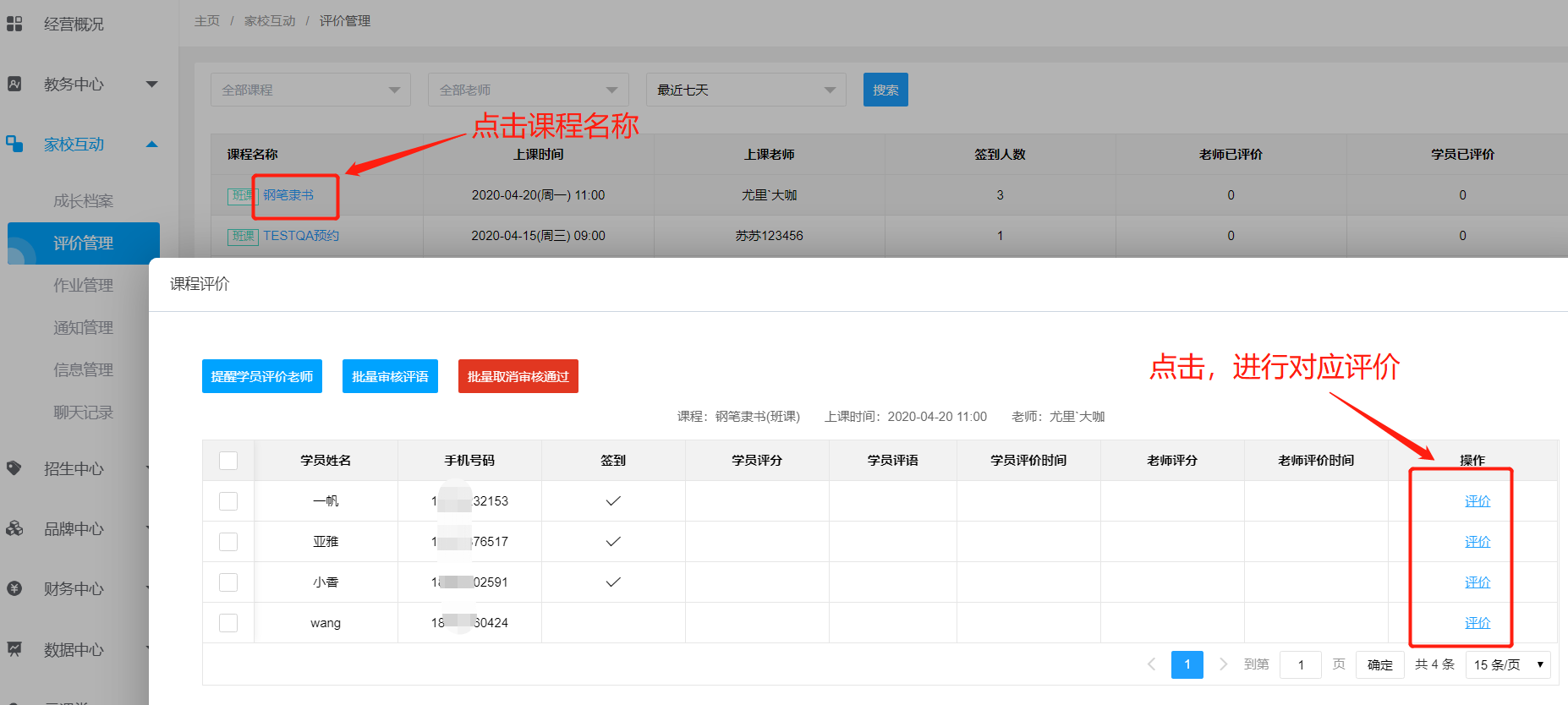This screenshot has height=705, width=1568.
Task: Click red 批量取消审核通过 button
Action: pos(518,376)
